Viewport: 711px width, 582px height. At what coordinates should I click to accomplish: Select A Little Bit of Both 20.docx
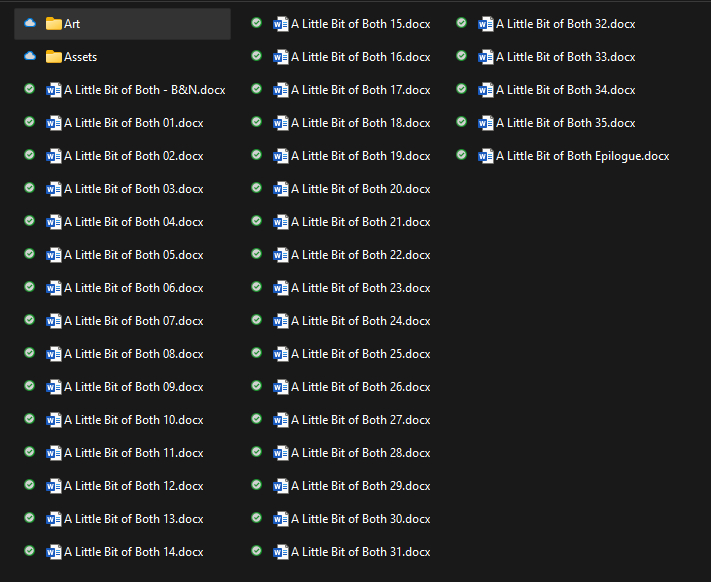click(x=360, y=189)
